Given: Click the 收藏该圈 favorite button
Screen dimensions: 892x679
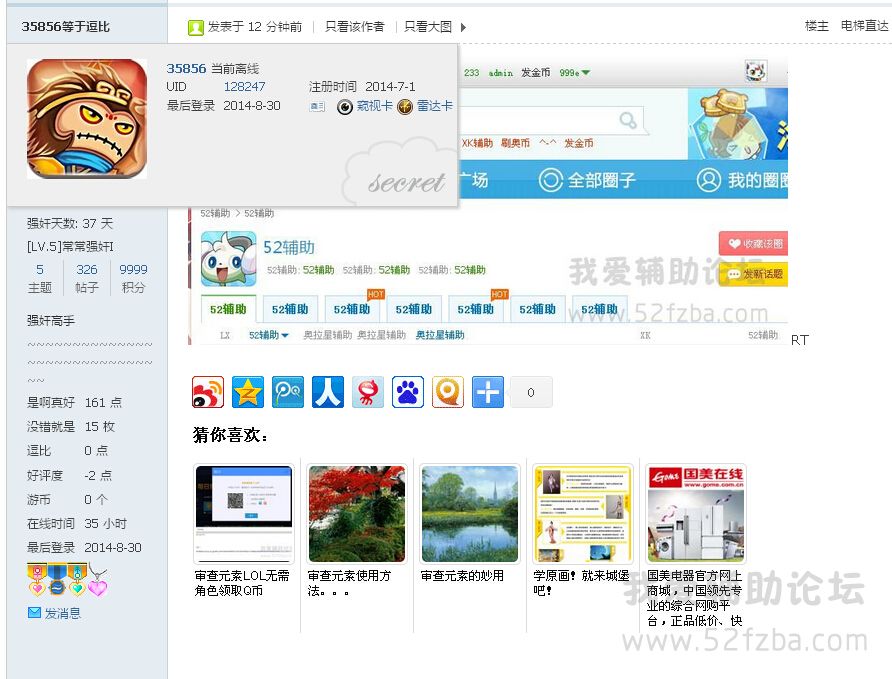Looking at the screenshot, I should [753, 243].
